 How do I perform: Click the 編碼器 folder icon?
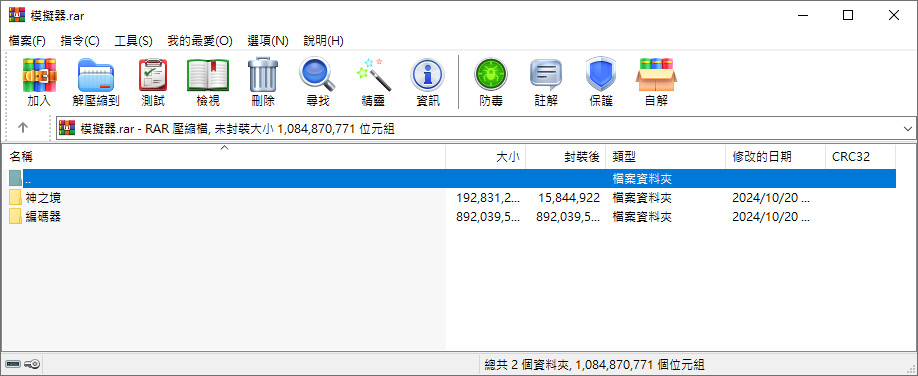16,217
